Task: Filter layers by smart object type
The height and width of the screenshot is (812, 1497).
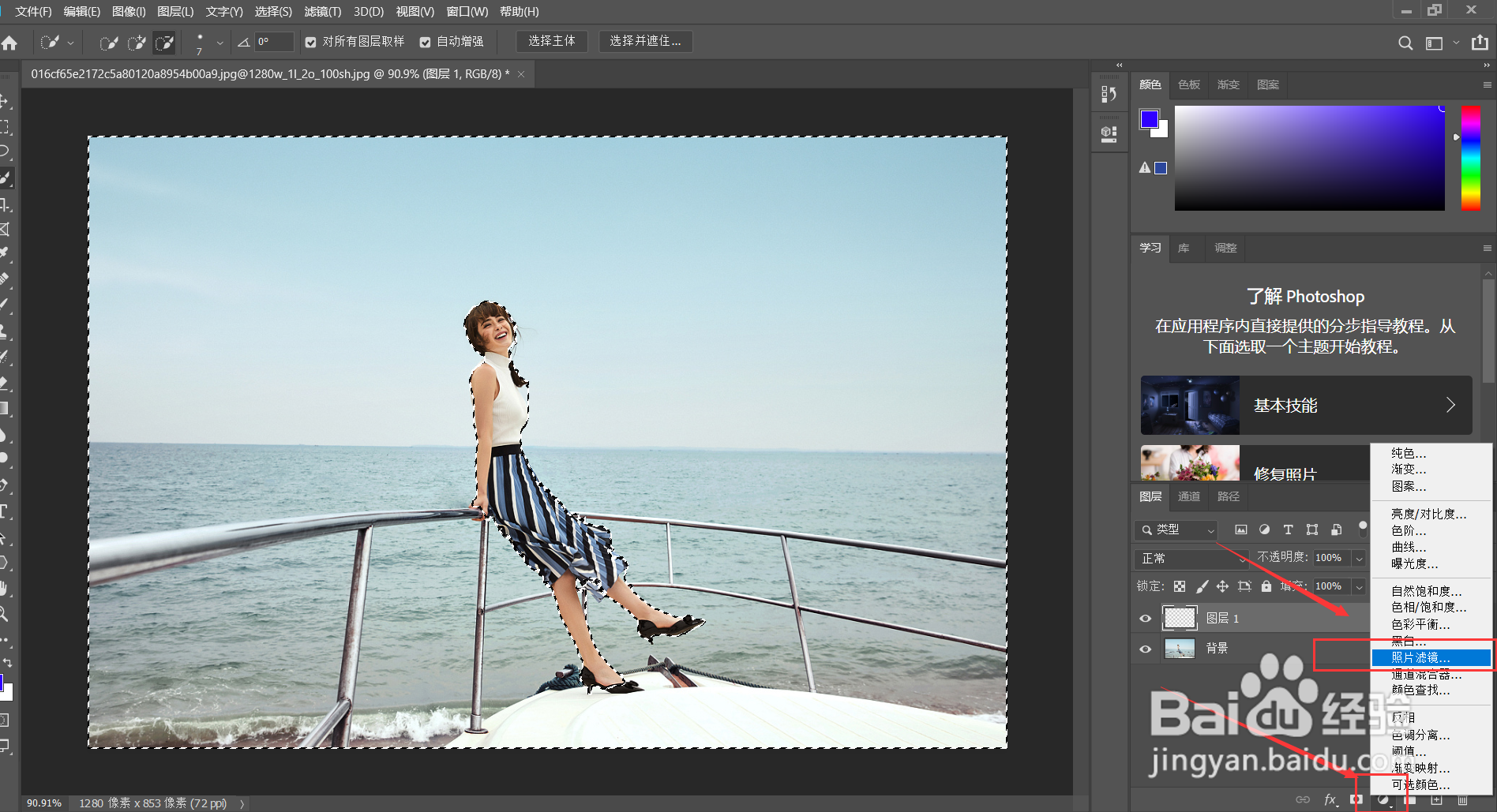Action: pyautogui.click(x=1336, y=529)
